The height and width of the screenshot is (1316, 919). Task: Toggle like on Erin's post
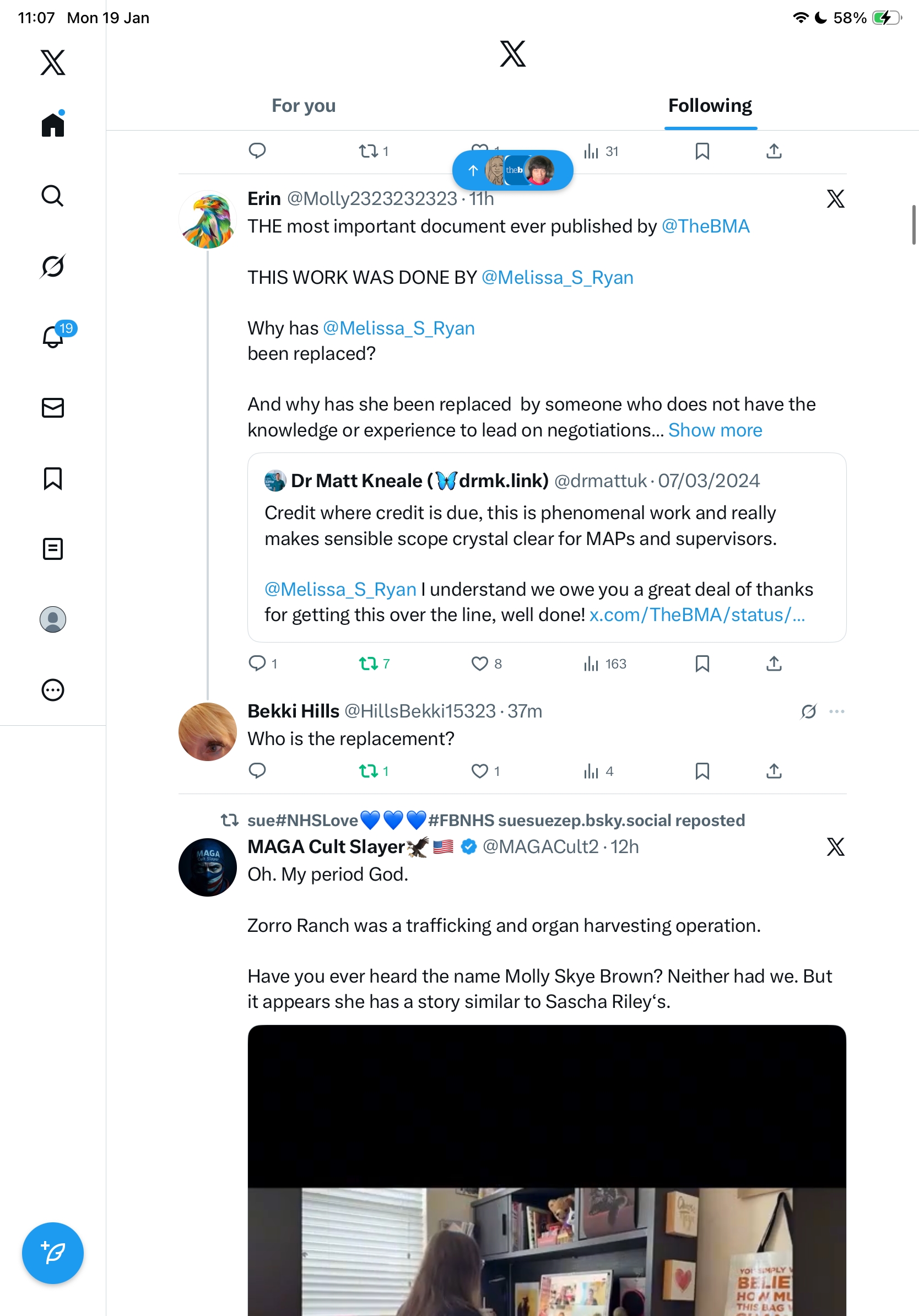coord(479,664)
